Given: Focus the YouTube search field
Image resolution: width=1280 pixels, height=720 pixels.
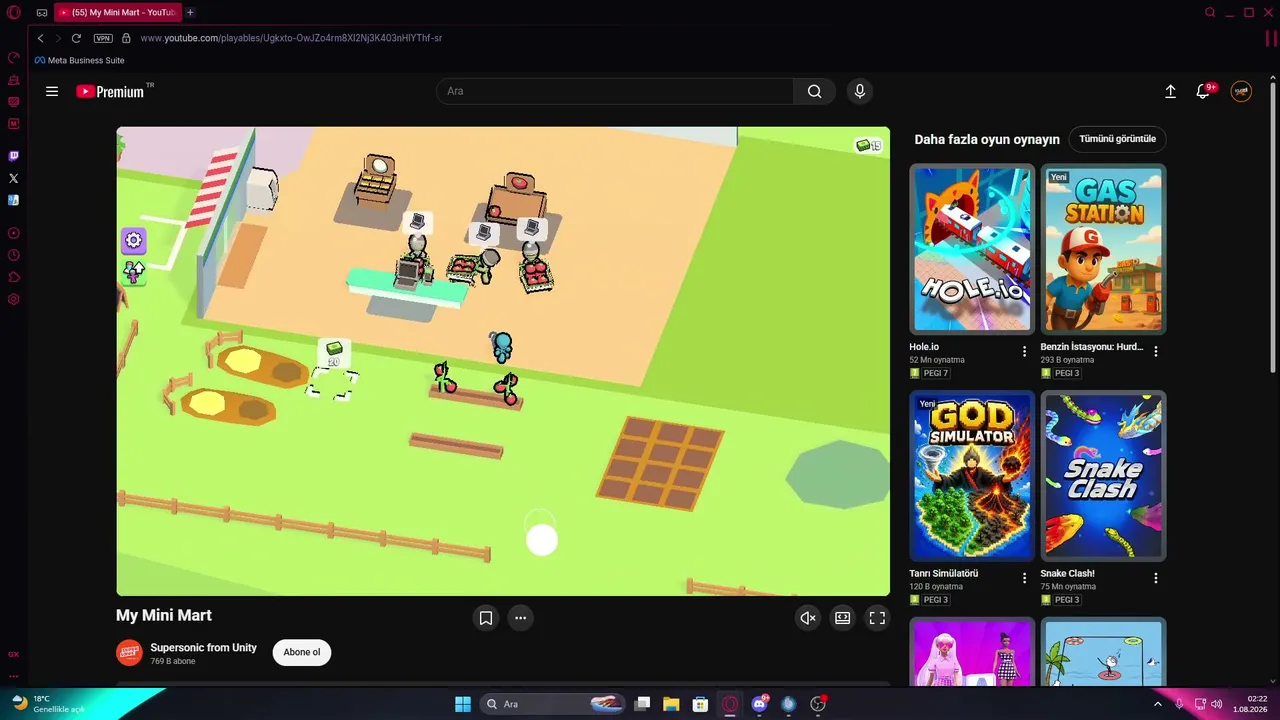Looking at the screenshot, I should (x=615, y=91).
